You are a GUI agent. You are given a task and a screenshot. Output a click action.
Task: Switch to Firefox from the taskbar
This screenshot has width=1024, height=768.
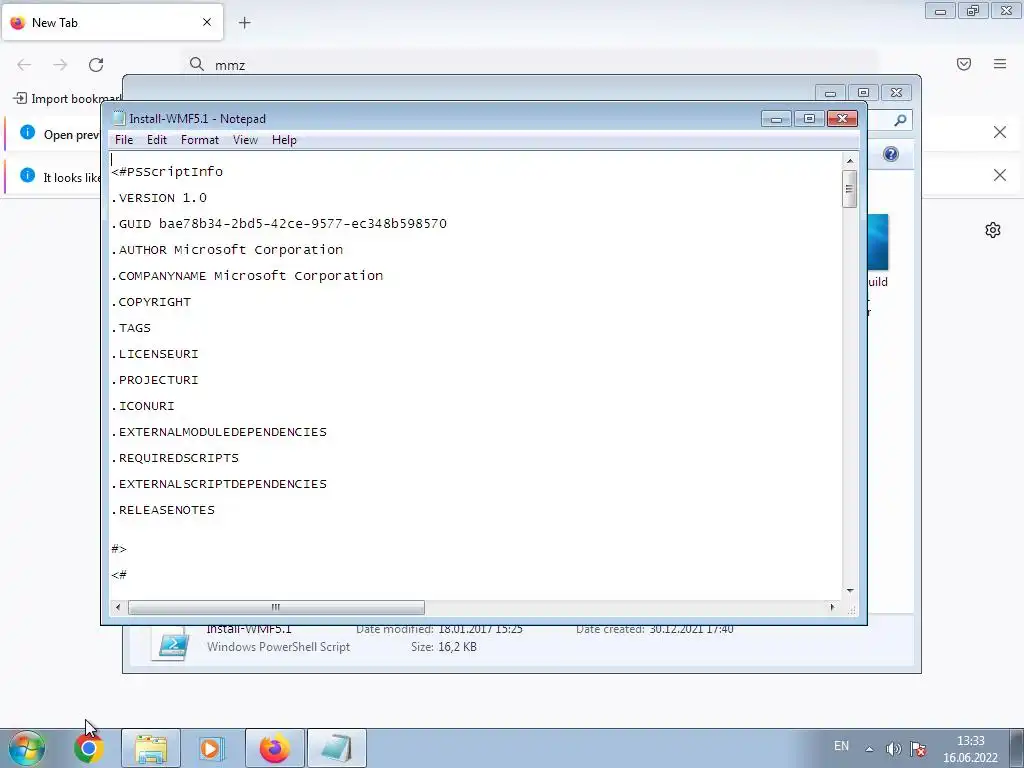(274, 748)
